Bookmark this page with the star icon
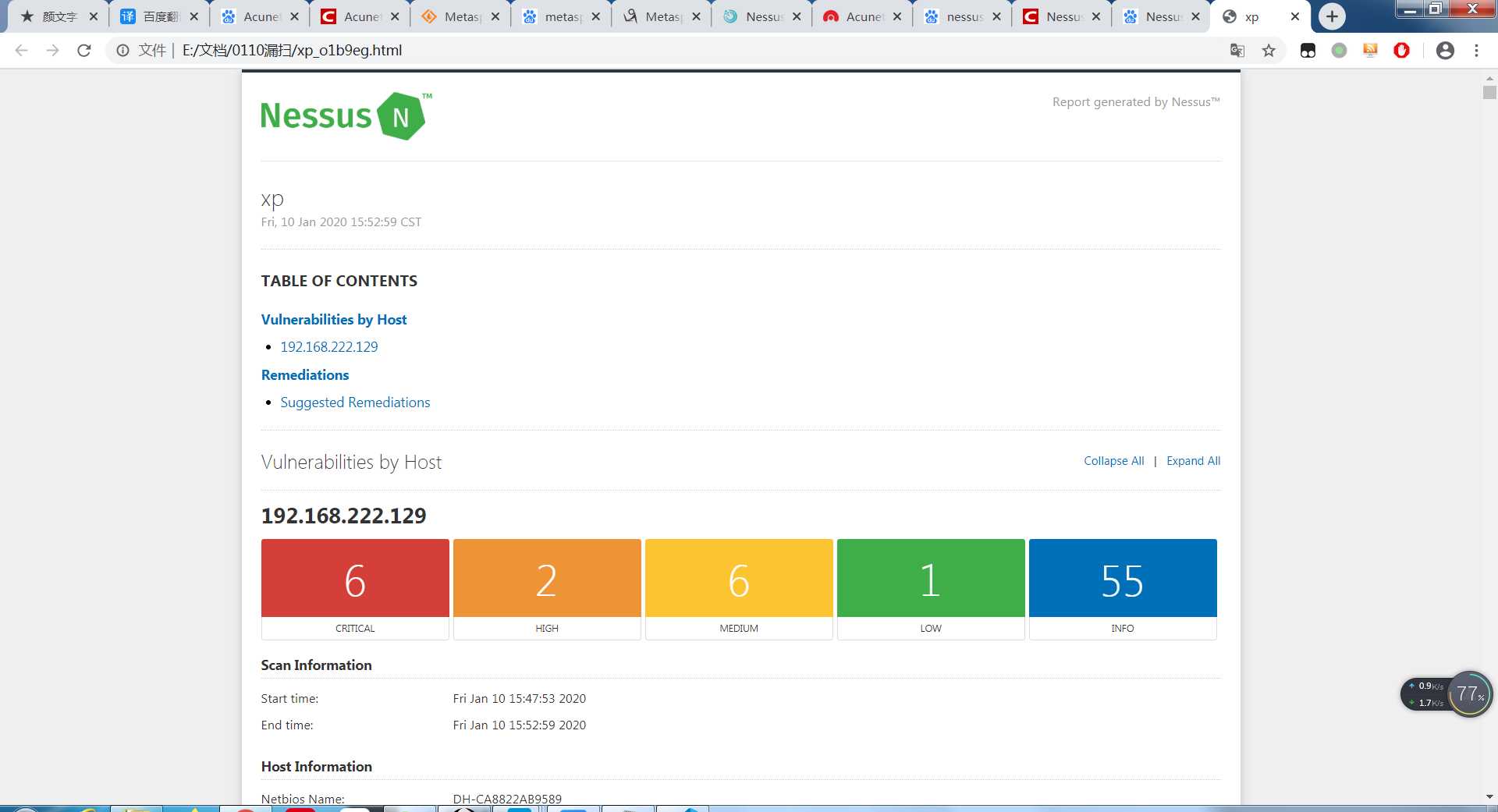 coord(1269,51)
